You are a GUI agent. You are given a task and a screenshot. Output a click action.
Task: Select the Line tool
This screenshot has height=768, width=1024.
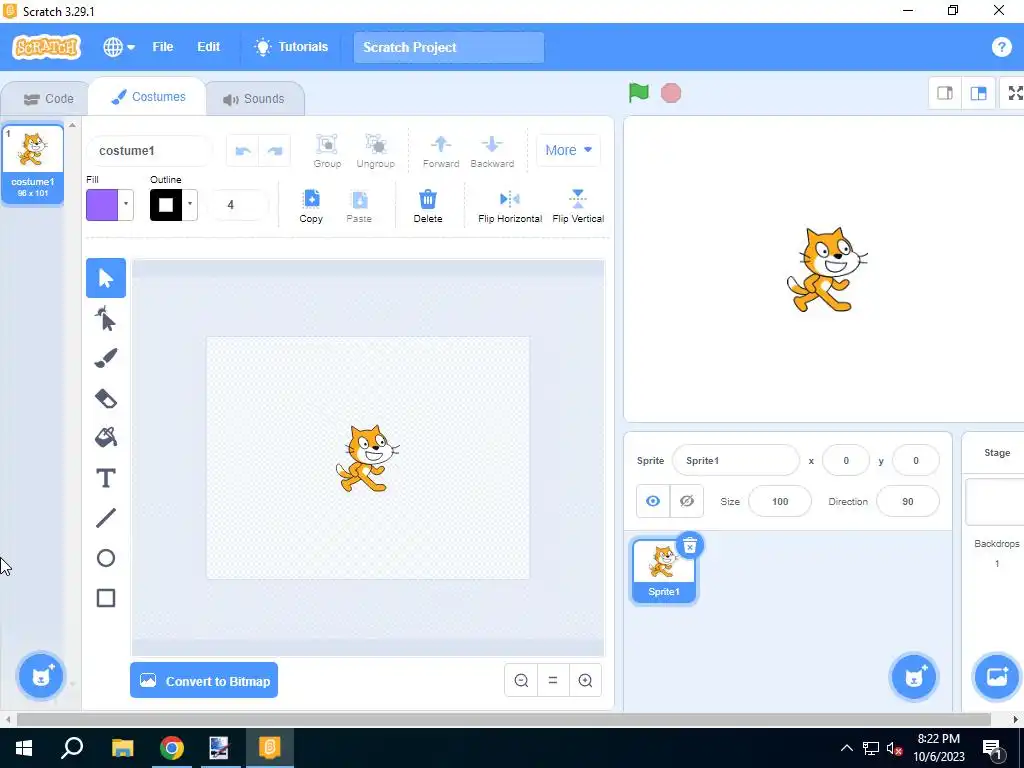pyautogui.click(x=106, y=518)
